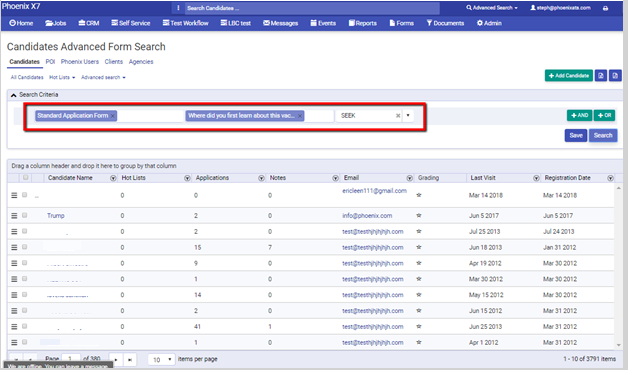628x370 pixels.
Task: Click grading star for ericleen111@gmail.com row
Action: click(x=419, y=195)
